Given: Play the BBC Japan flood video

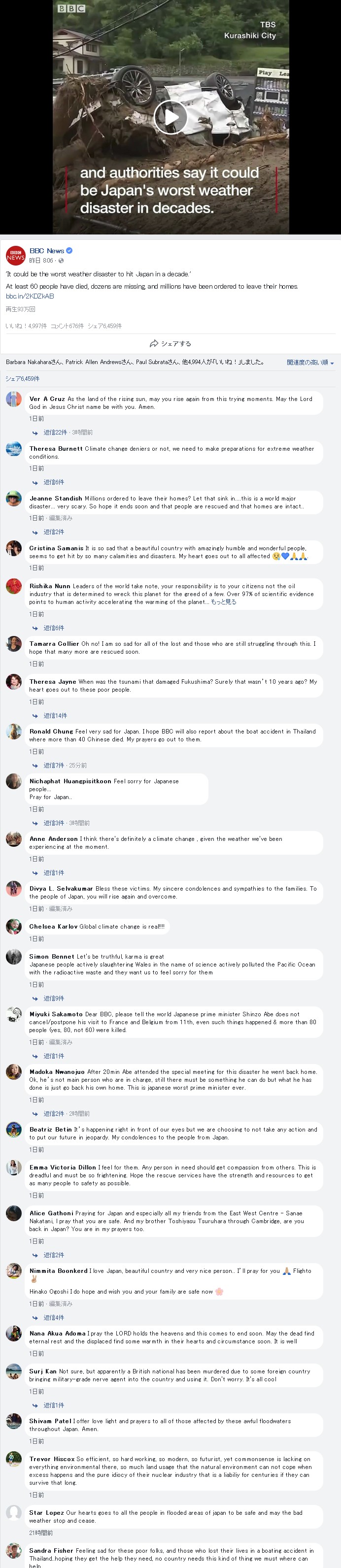Looking at the screenshot, I should pyautogui.click(x=170, y=116).
